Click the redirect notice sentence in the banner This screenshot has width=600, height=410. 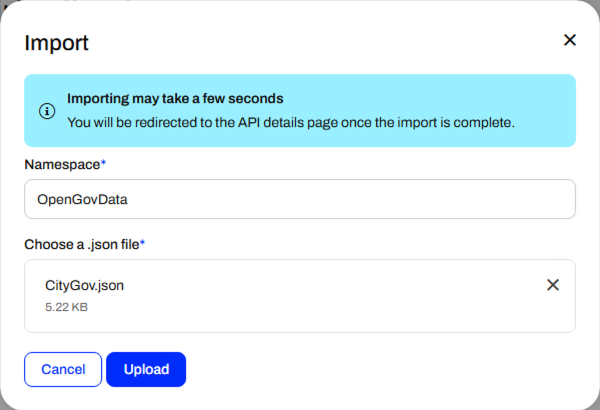[x=291, y=123]
